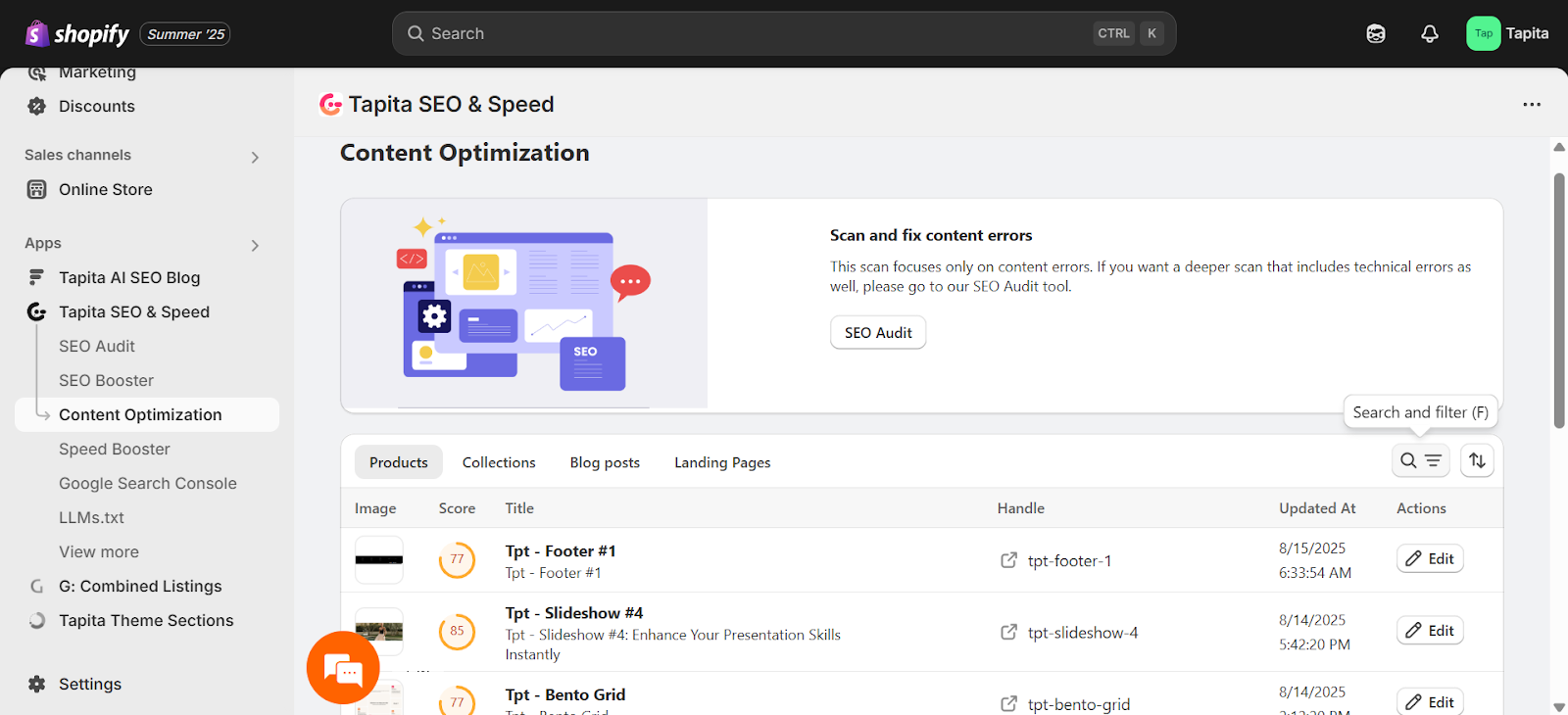Open the orange live chat bubble
Viewport: 1568px width, 715px height.
coord(343,668)
